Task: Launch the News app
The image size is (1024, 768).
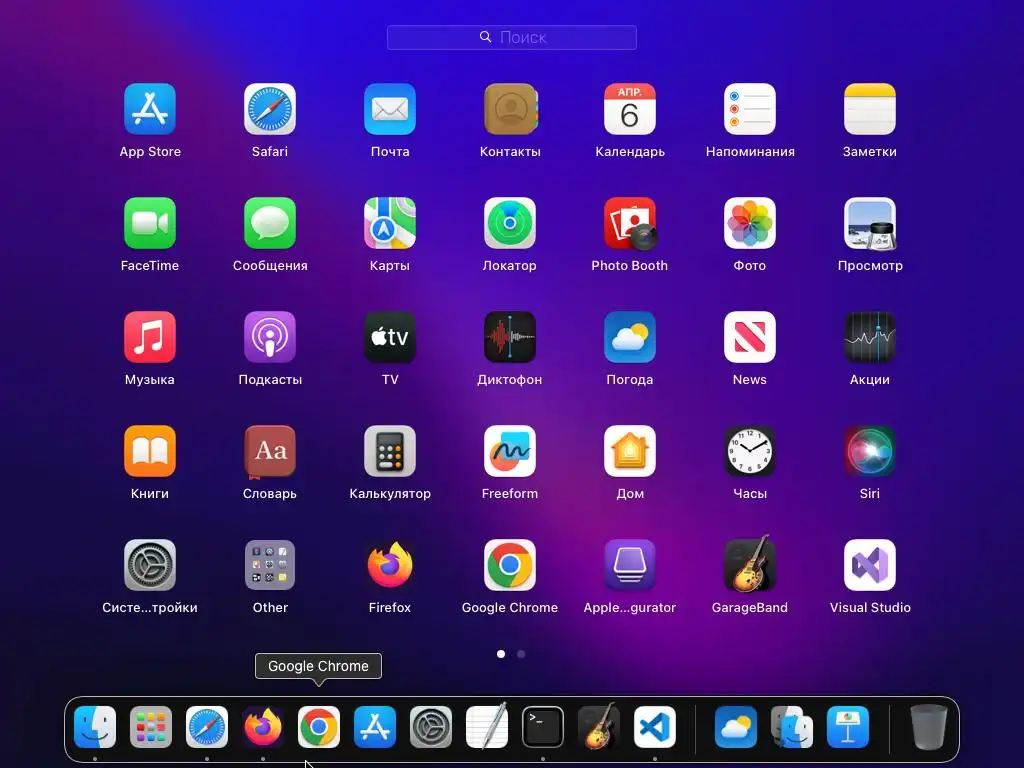Action: coord(750,337)
